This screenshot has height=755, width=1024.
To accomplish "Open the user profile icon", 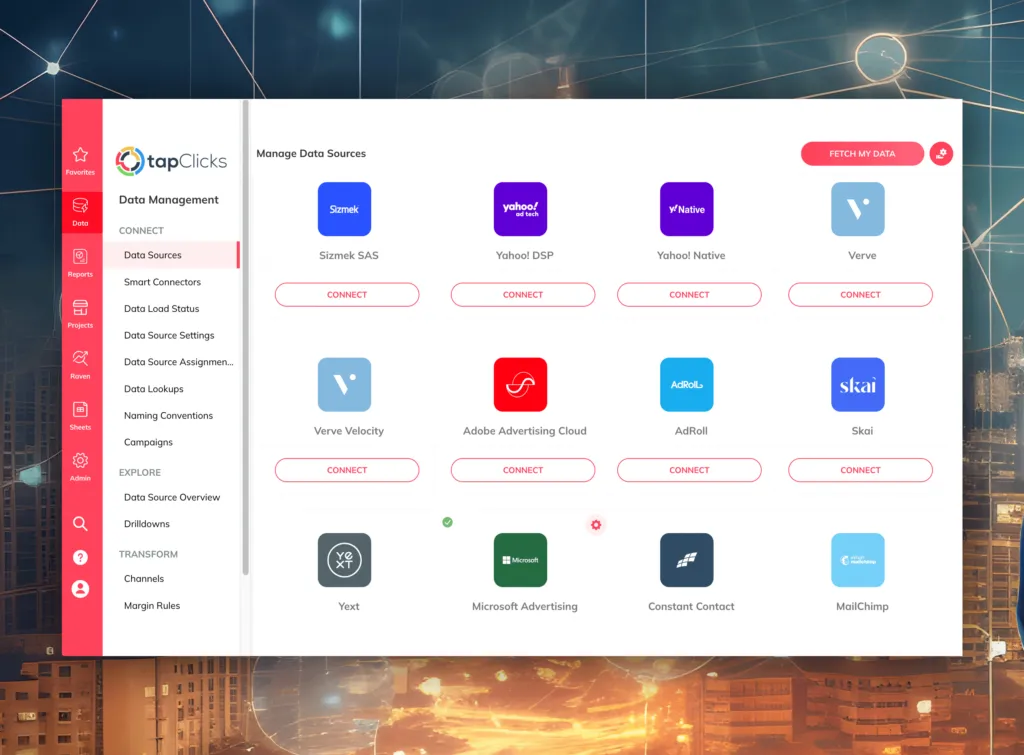I will click(81, 589).
